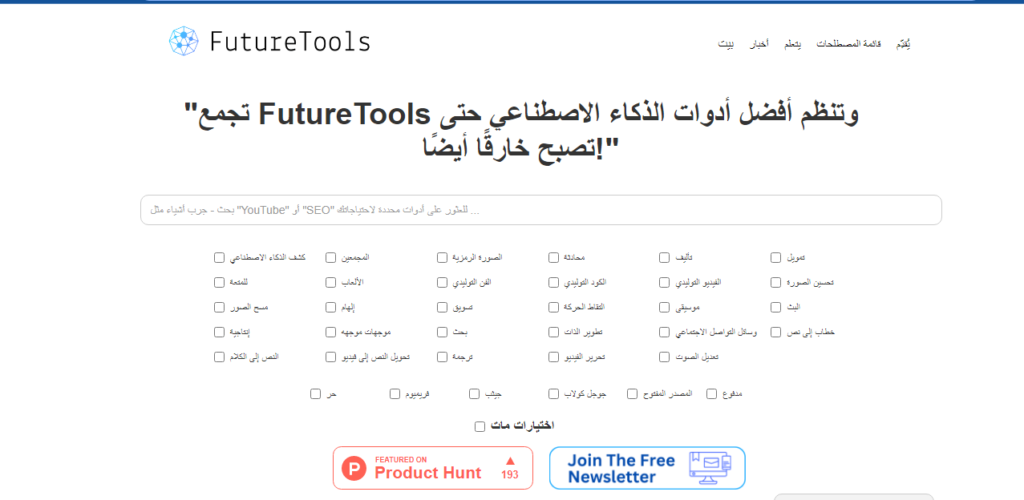Open the أخبار (News) nav item

[760, 45]
